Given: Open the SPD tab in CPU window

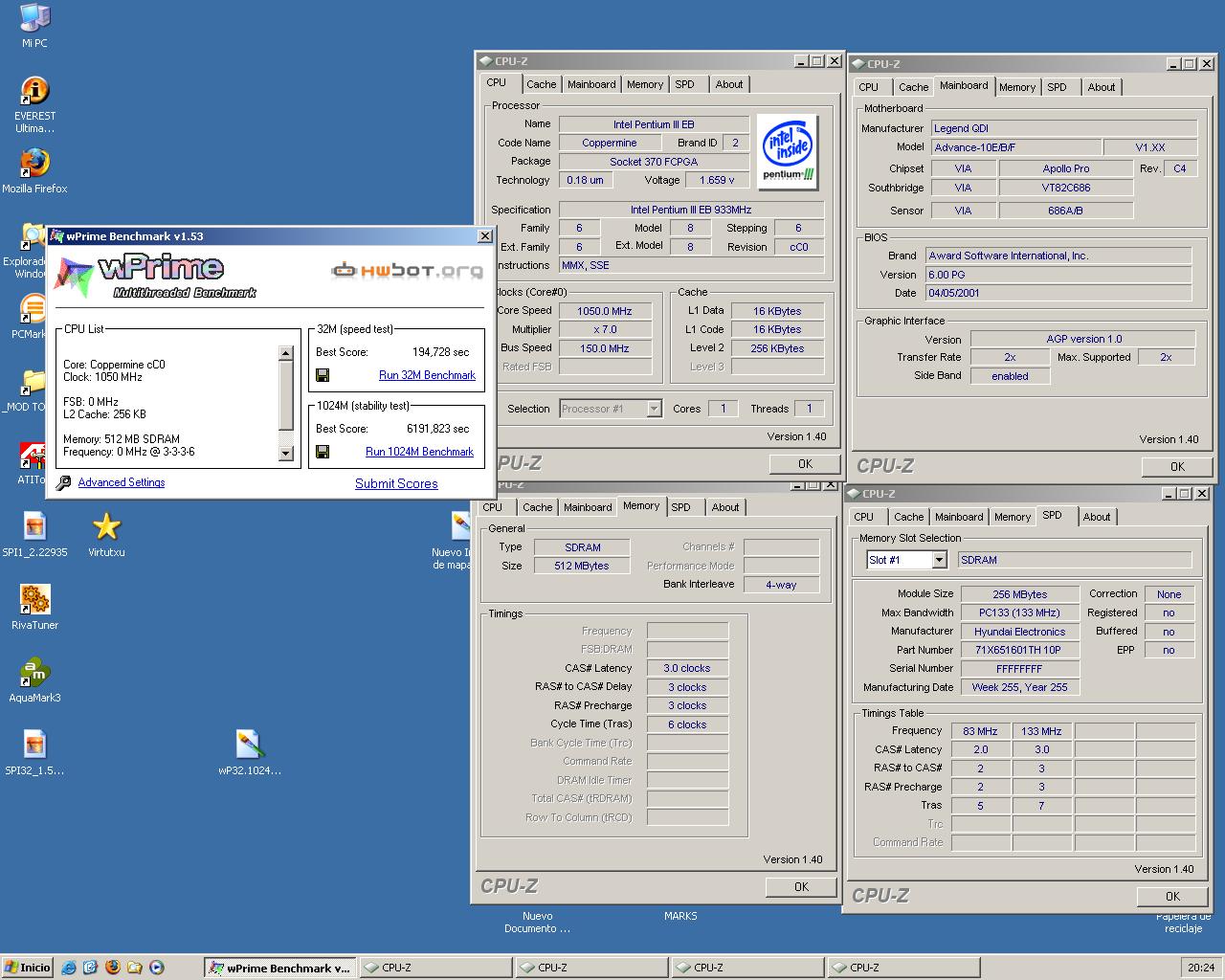Looking at the screenshot, I should (x=684, y=84).
